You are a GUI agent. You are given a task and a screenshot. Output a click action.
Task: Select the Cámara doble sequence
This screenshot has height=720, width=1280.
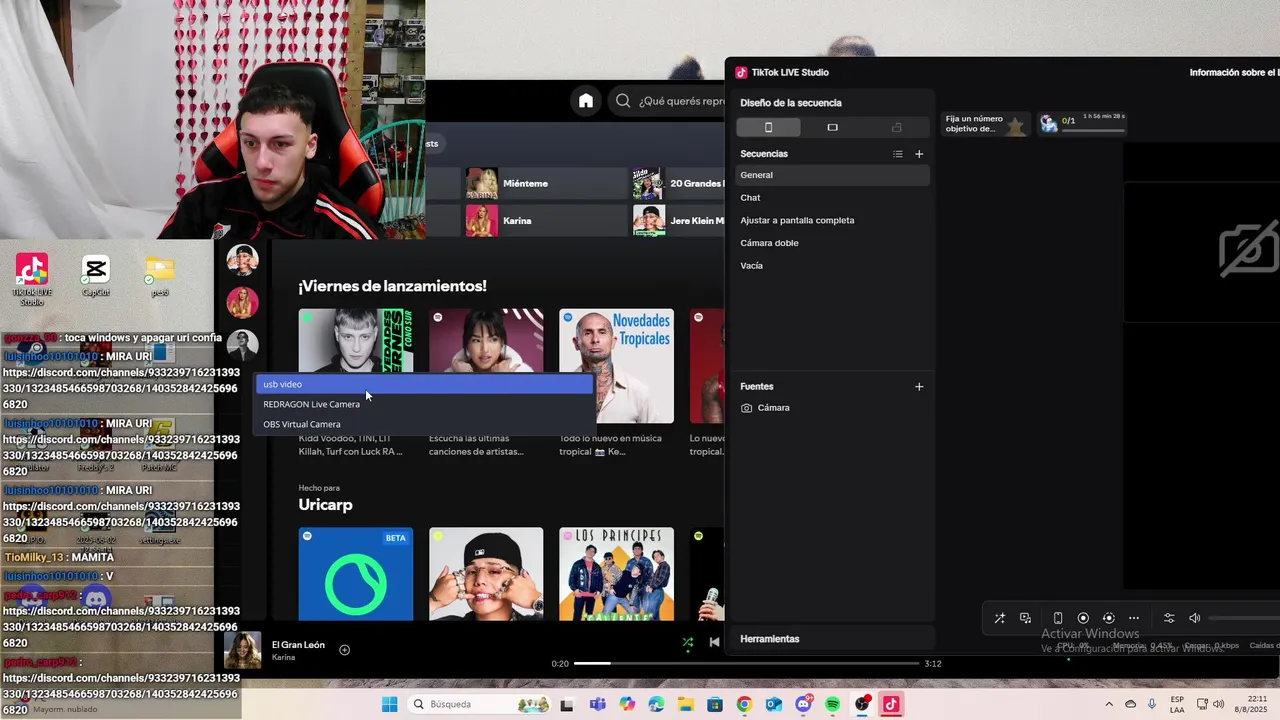pos(833,243)
